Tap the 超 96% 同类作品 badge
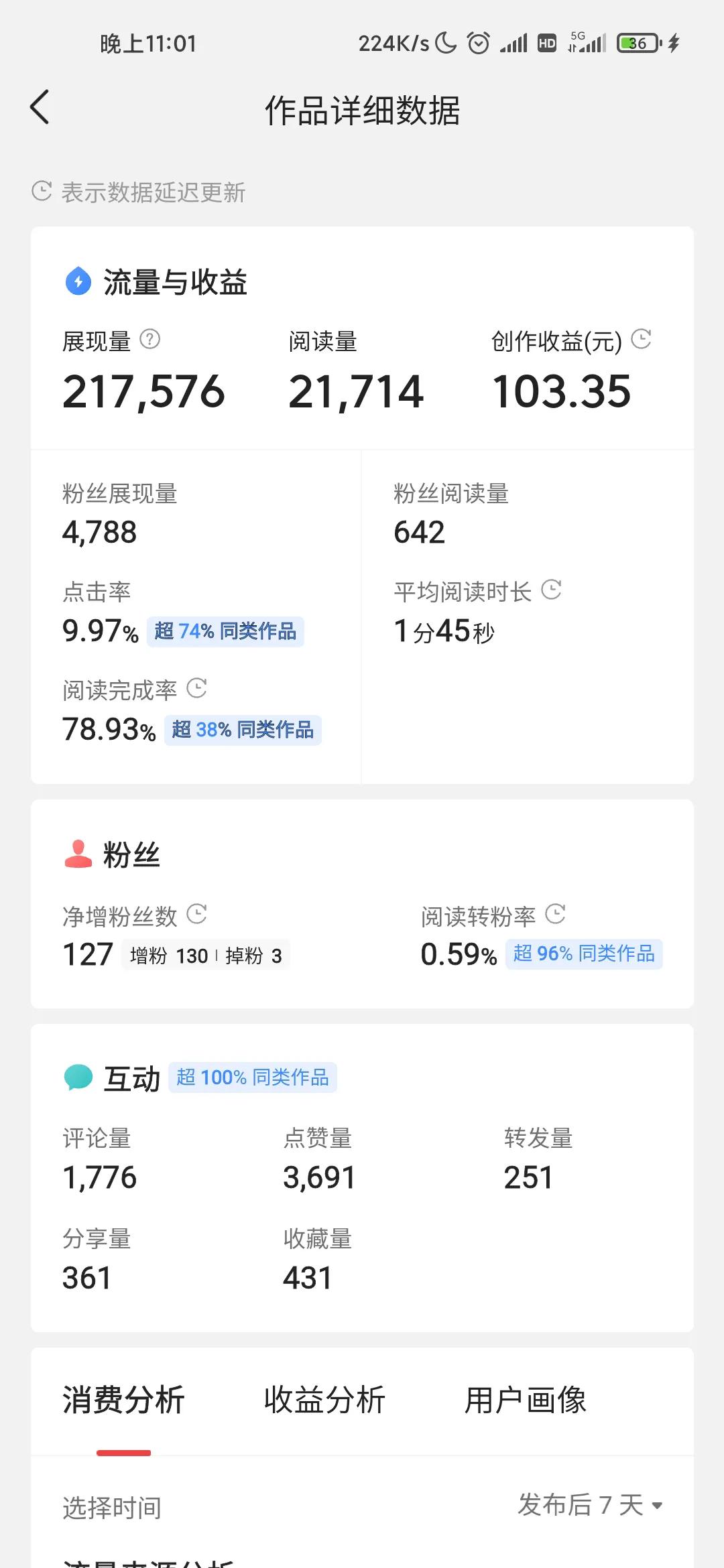This screenshot has width=724, height=1568. point(584,954)
